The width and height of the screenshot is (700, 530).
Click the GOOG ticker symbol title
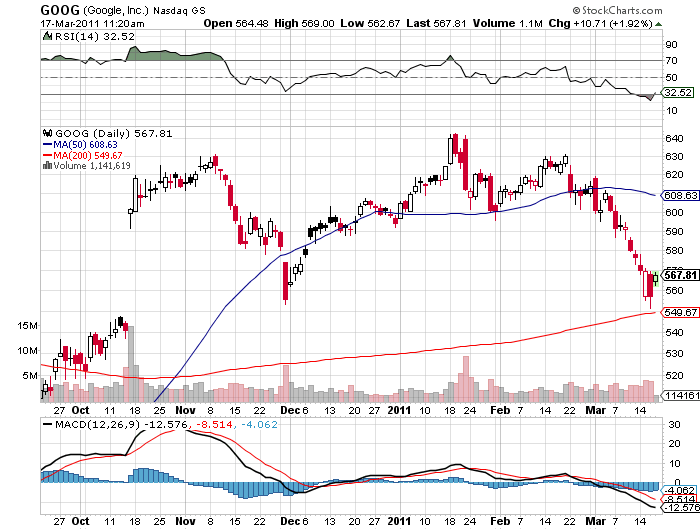(60, 10)
